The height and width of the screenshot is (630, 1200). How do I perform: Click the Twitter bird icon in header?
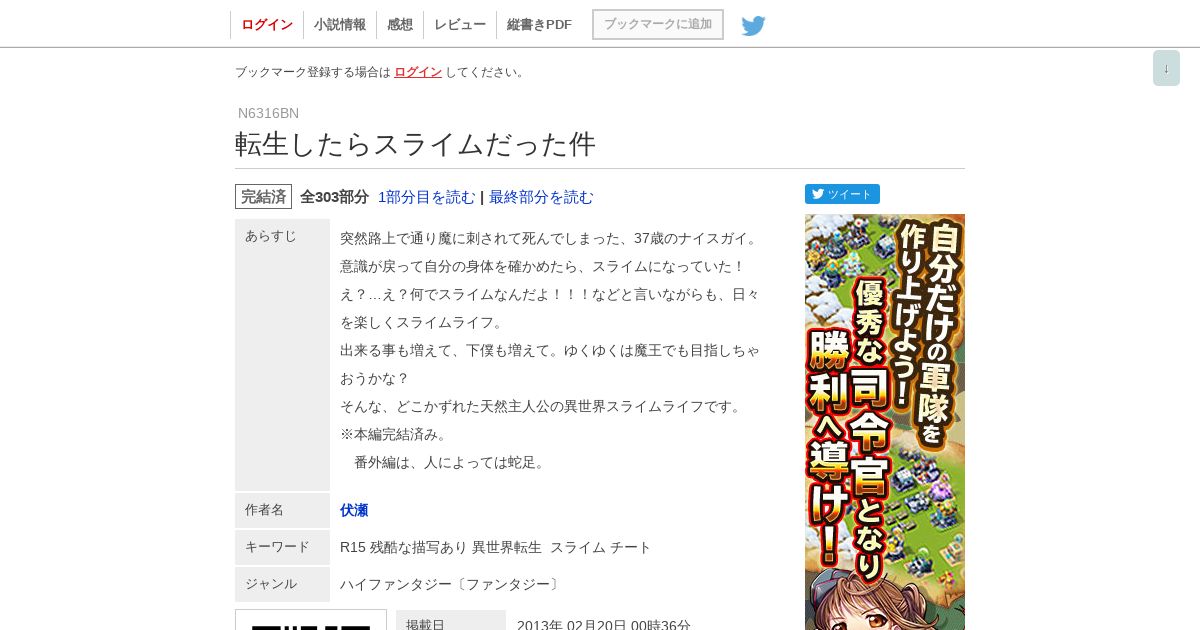point(753,26)
